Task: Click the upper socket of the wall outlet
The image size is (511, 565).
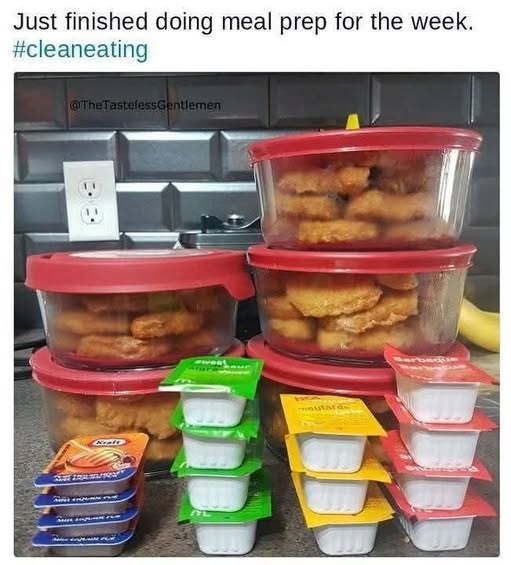Action: pos(89,187)
